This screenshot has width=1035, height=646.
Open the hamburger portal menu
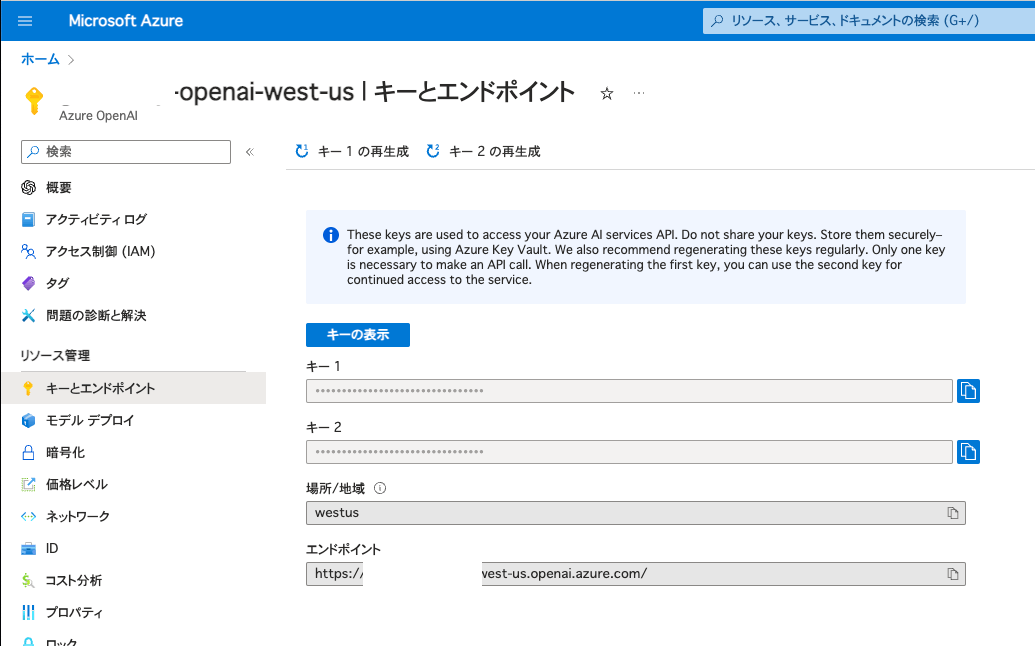(x=25, y=21)
